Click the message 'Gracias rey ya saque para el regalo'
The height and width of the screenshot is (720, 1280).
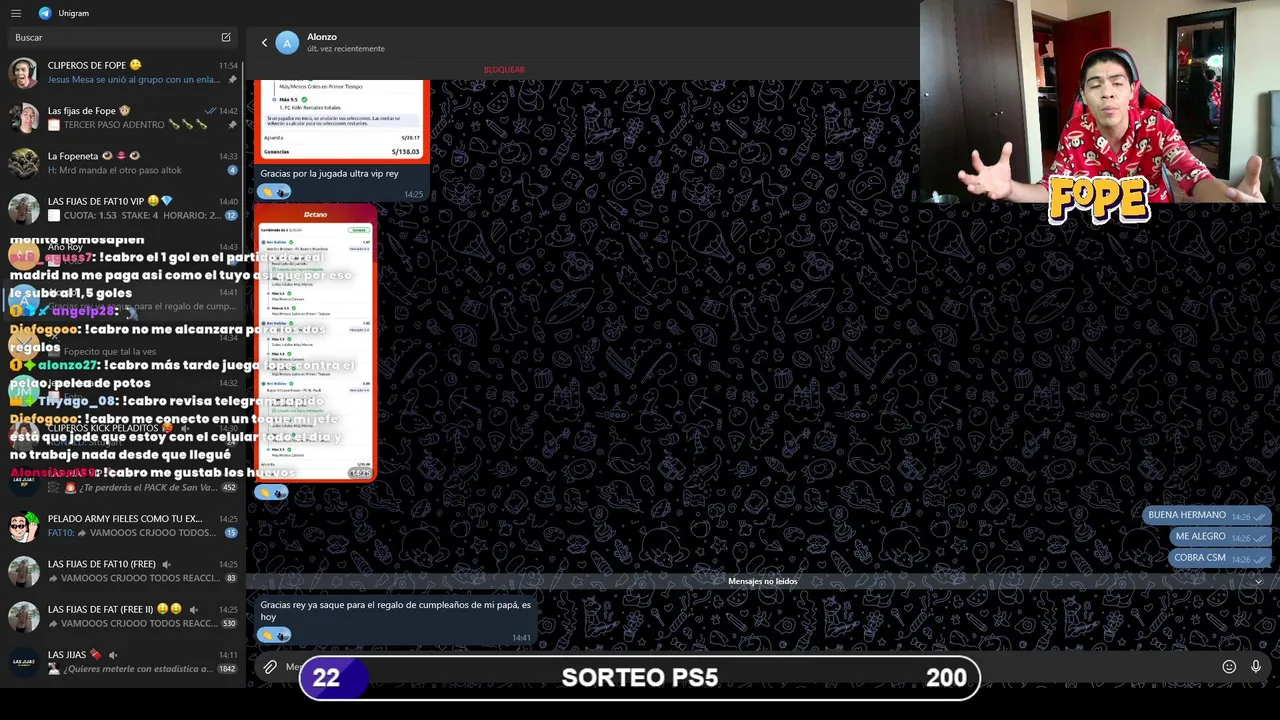395,611
